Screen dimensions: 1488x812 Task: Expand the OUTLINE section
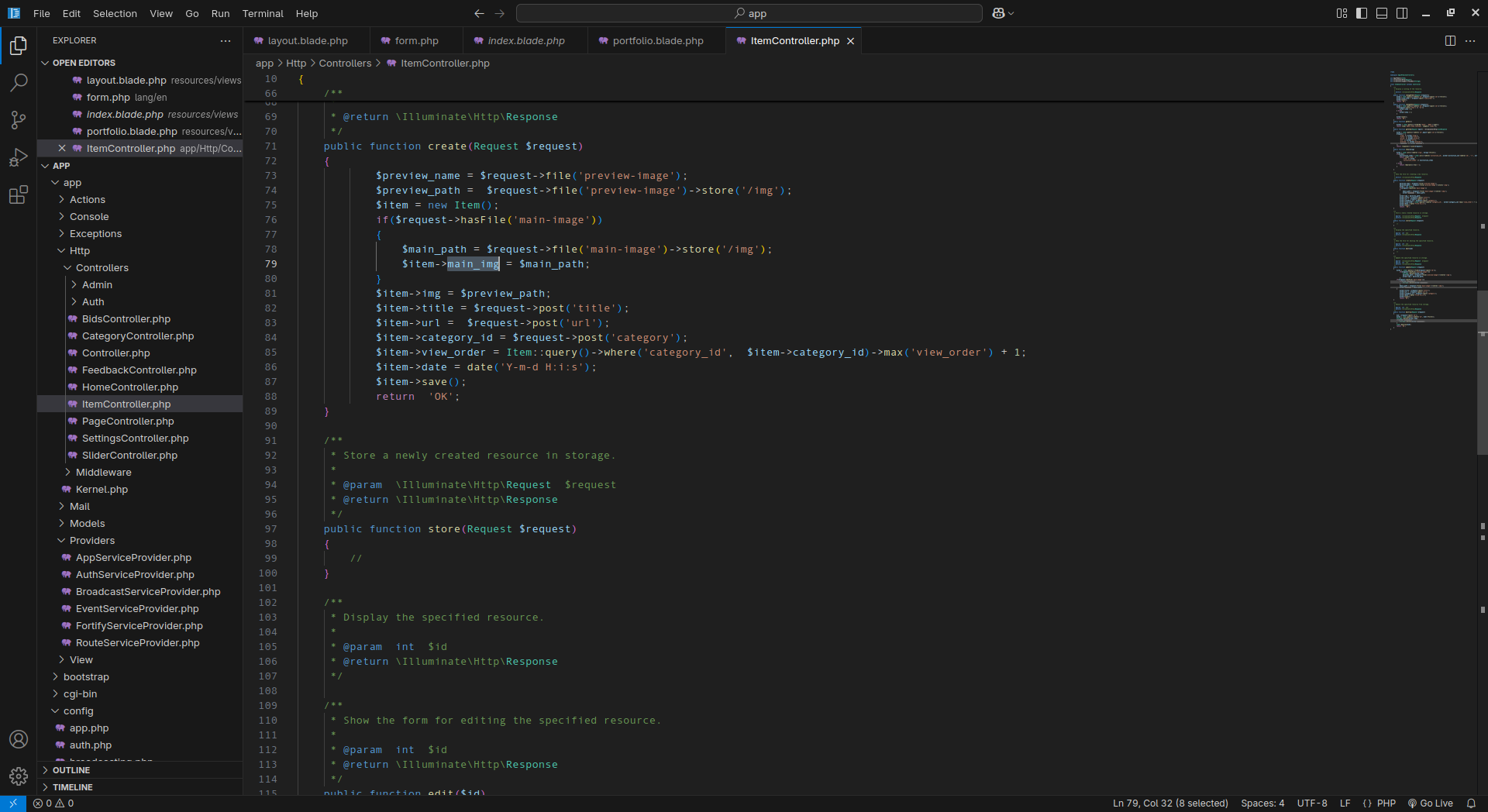point(71,770)
